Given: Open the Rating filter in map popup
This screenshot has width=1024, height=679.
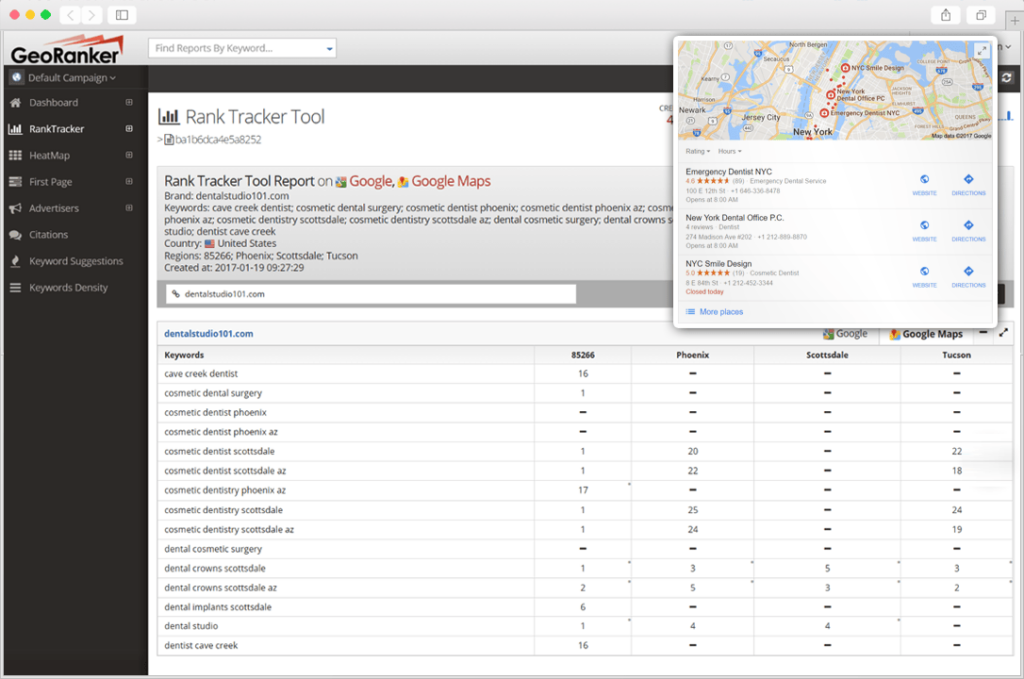Looking at the screenshot, I should pyautogui.click(x=697, y=151).
